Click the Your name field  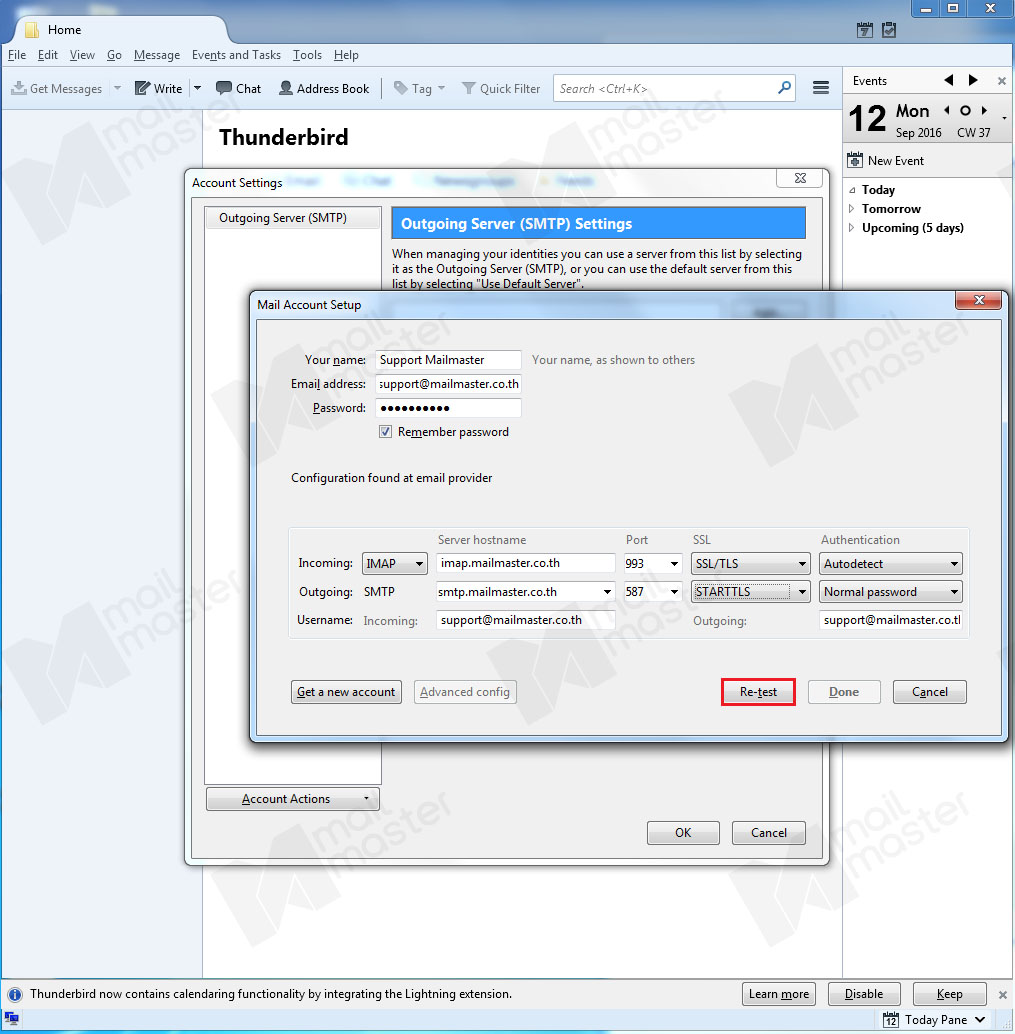click(x=448, y=360)
